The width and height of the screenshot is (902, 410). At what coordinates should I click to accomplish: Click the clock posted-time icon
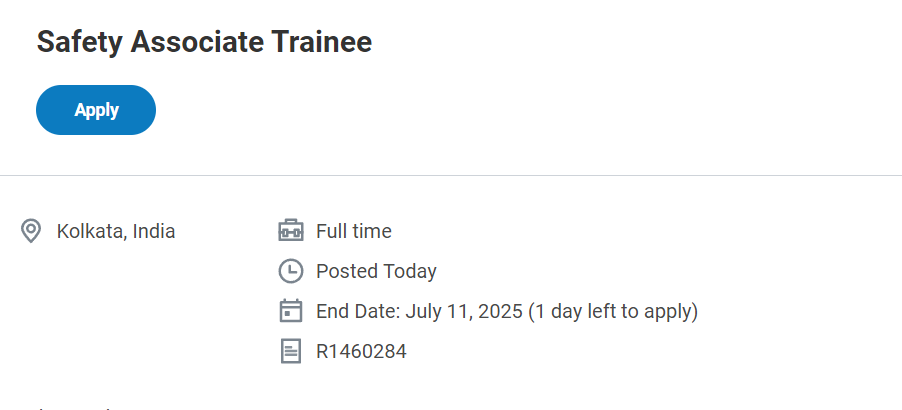tap(291, 271)
